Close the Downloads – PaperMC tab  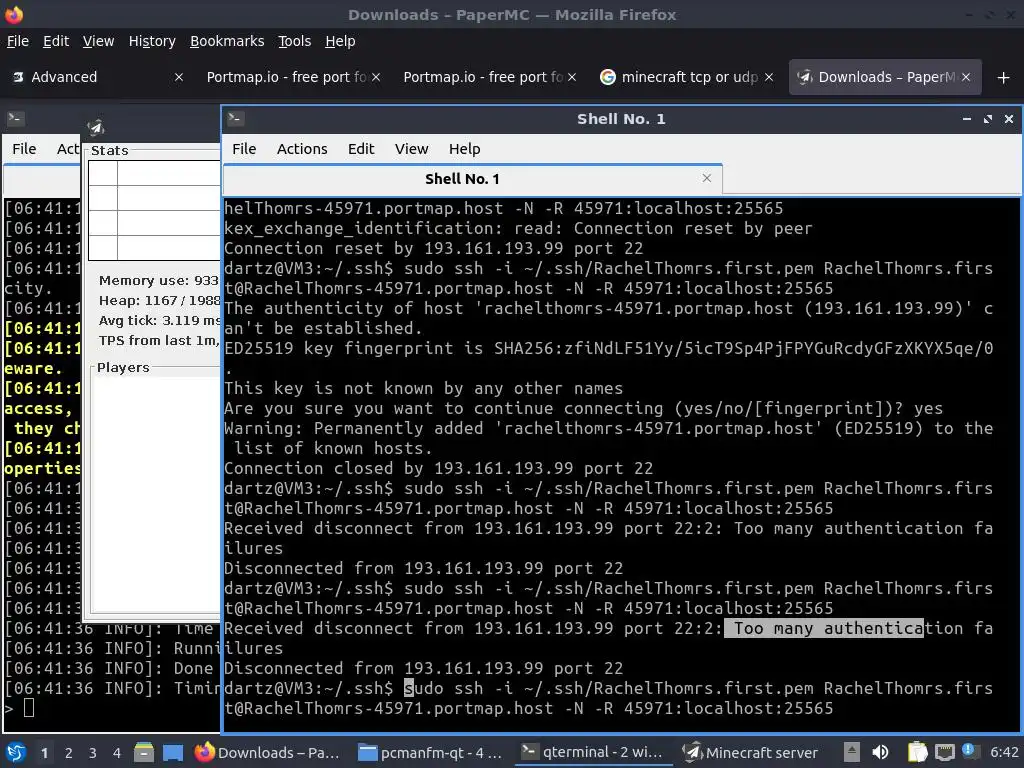coord(966,77)
